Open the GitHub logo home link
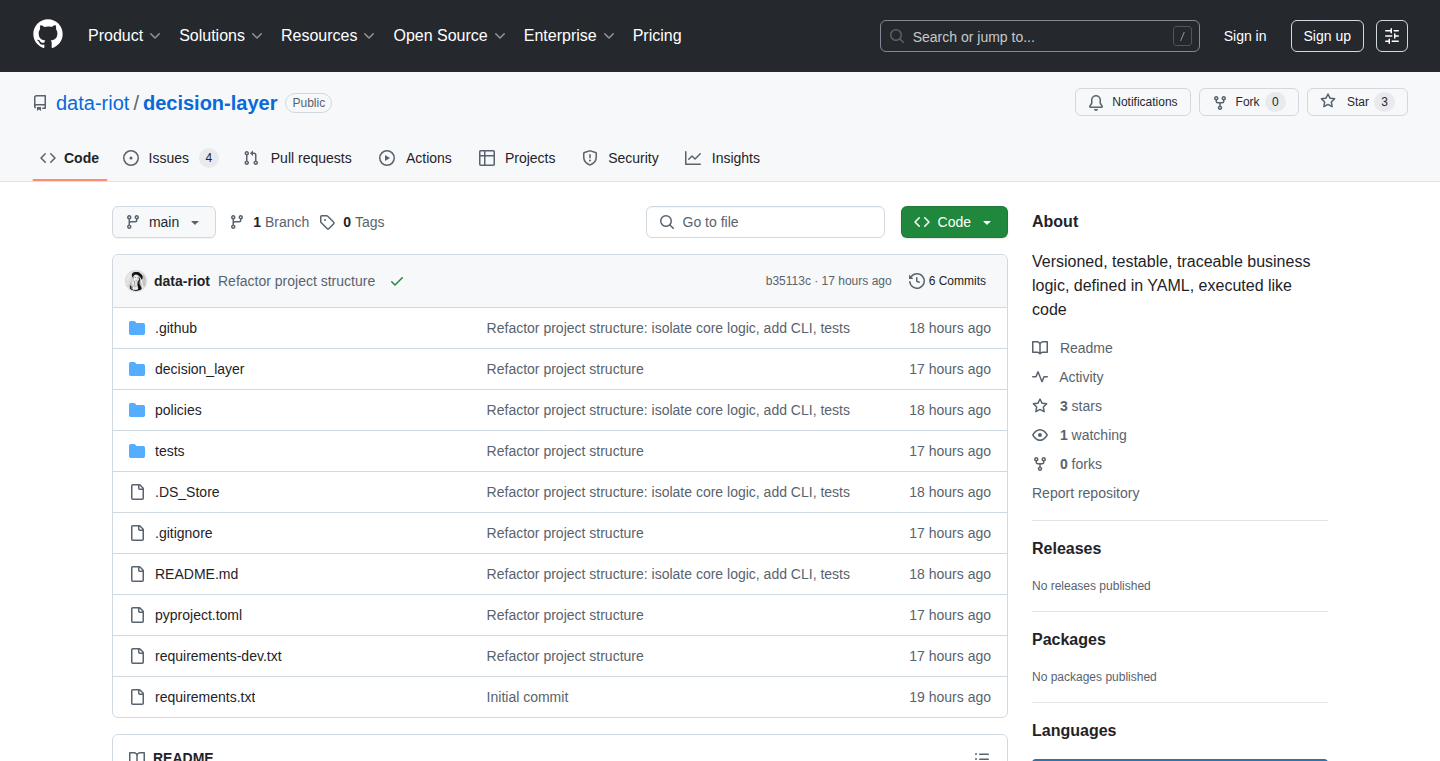This screenshot has height=761, width=1440. pos(48,35)
